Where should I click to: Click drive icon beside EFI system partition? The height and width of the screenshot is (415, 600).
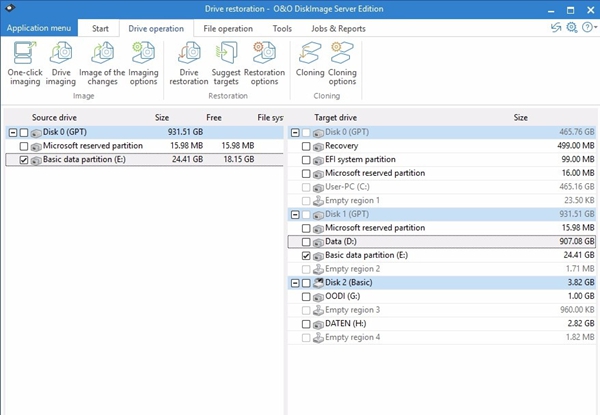point(318,160)
